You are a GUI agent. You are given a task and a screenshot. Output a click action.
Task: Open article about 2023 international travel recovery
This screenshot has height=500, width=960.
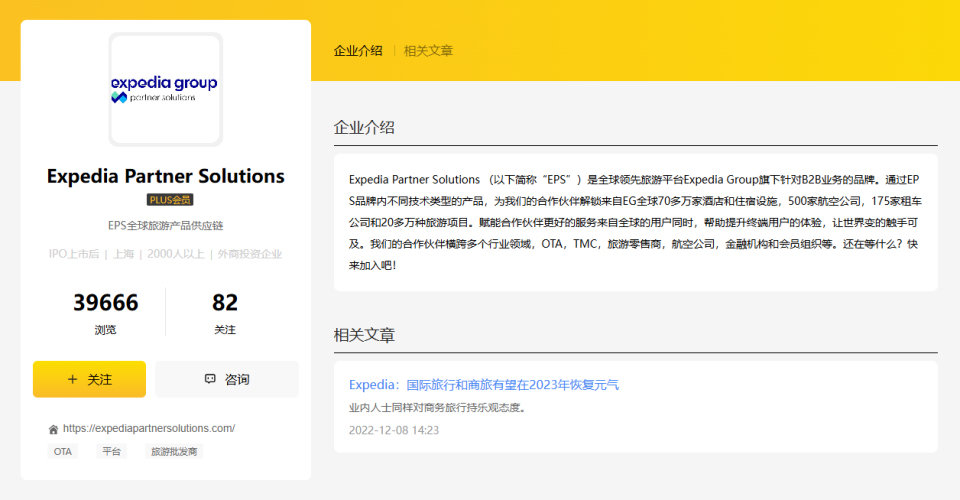[484, 385]
